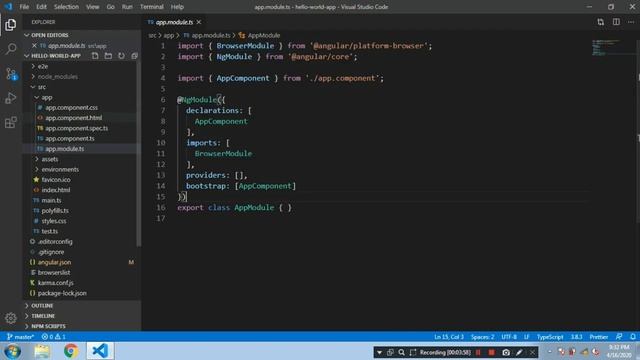This screenshot has width=640, height=360.
Task: Open File Explorer from the taskbar
Action: (42, 351)
